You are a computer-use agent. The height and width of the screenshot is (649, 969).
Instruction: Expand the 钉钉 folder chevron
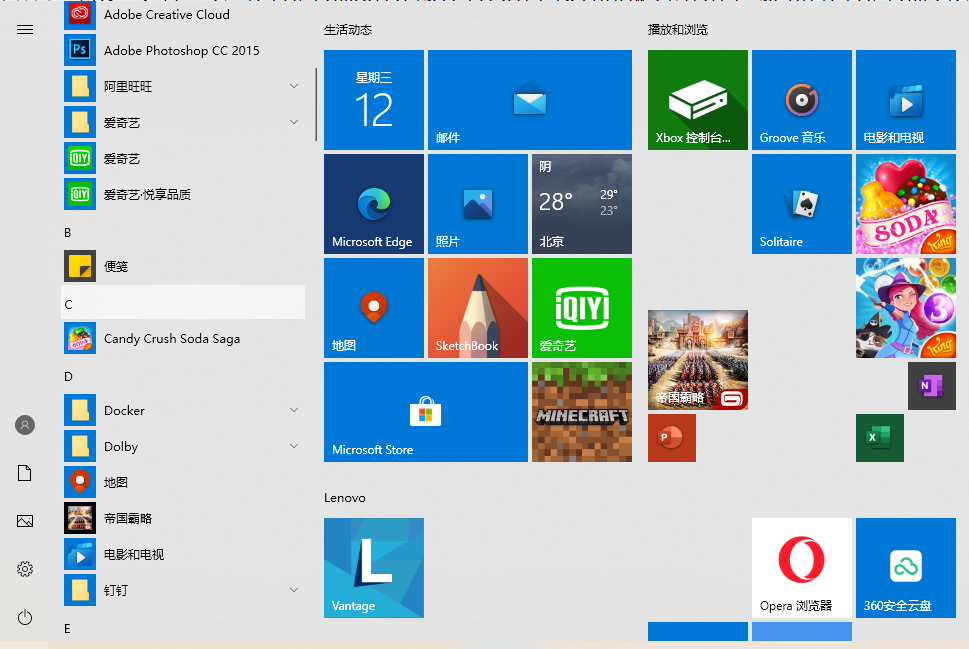294,591
